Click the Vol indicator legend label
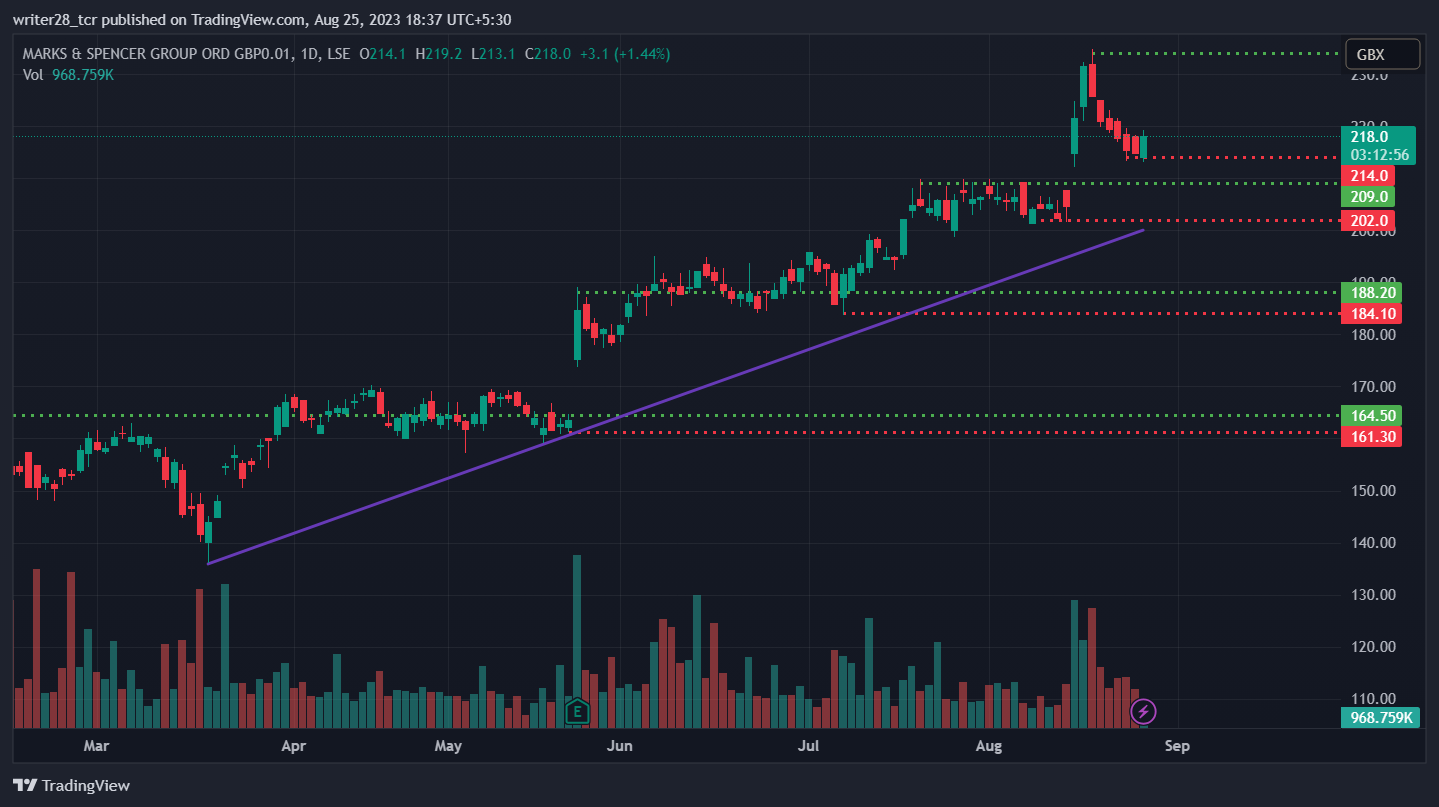 point(33,74)
